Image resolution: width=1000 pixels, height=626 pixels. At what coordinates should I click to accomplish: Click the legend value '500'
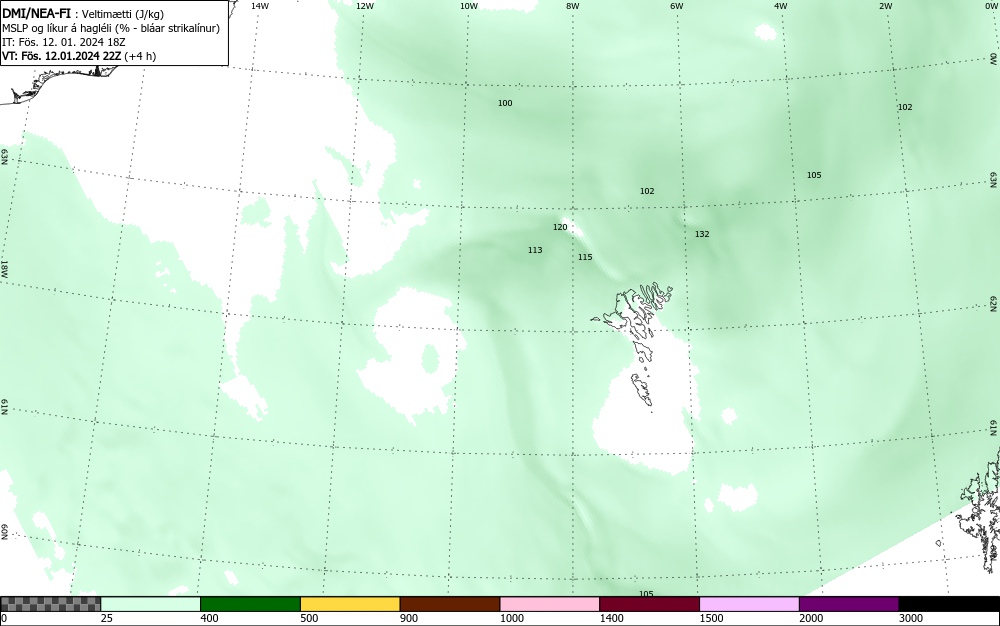tap(309, 618)
